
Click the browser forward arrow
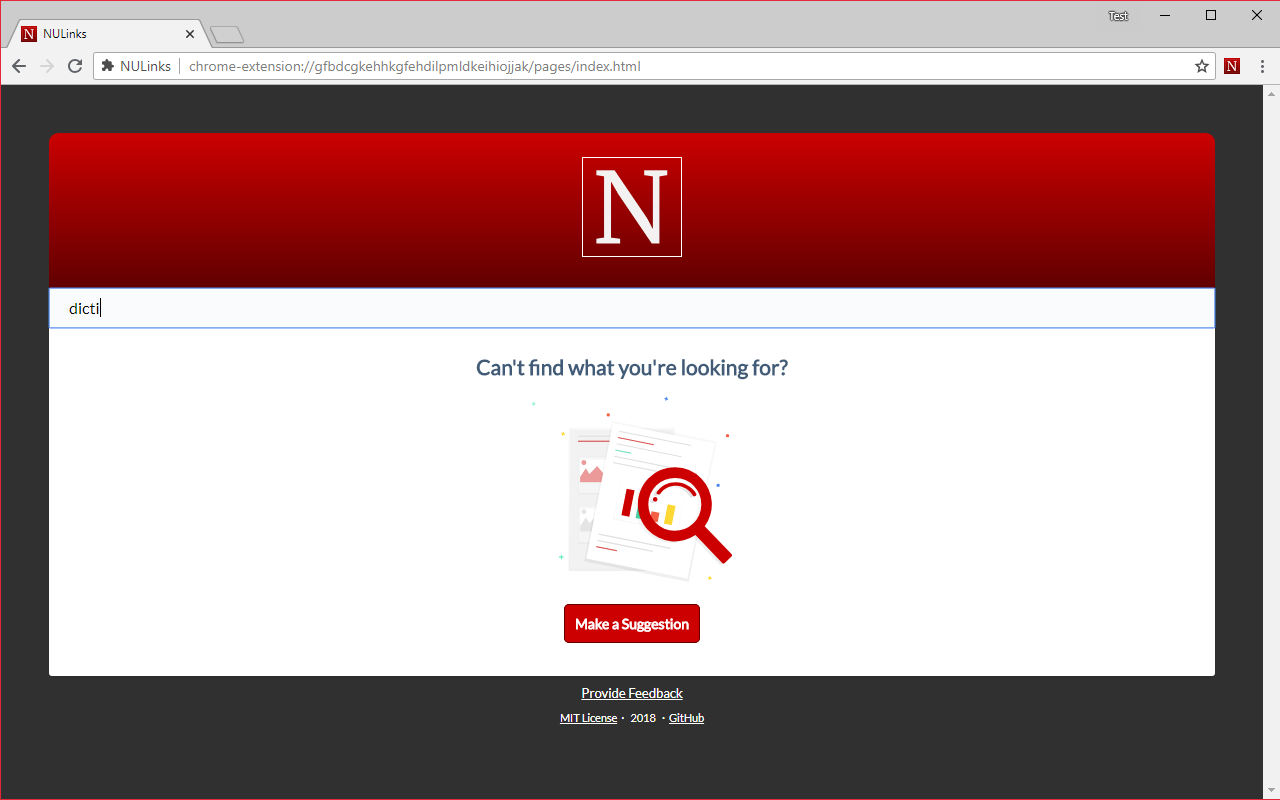click(x=47, y=66)
